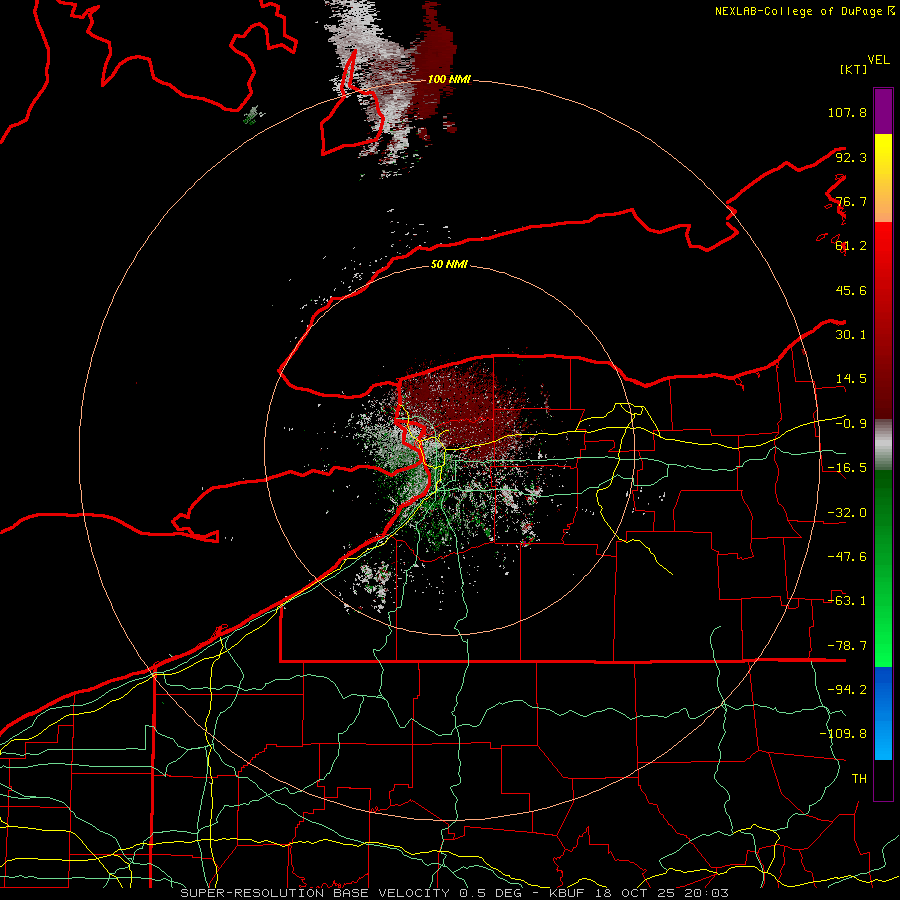Select the 92.3 velocity scale value

pyautogui.click(x=851, y=157)
